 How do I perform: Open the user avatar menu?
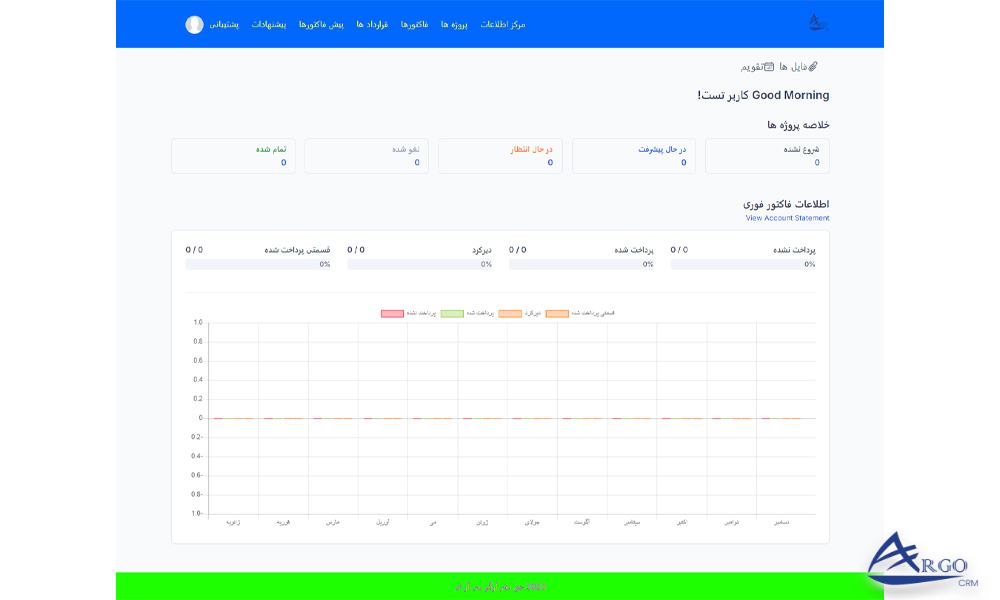[194, 24]
